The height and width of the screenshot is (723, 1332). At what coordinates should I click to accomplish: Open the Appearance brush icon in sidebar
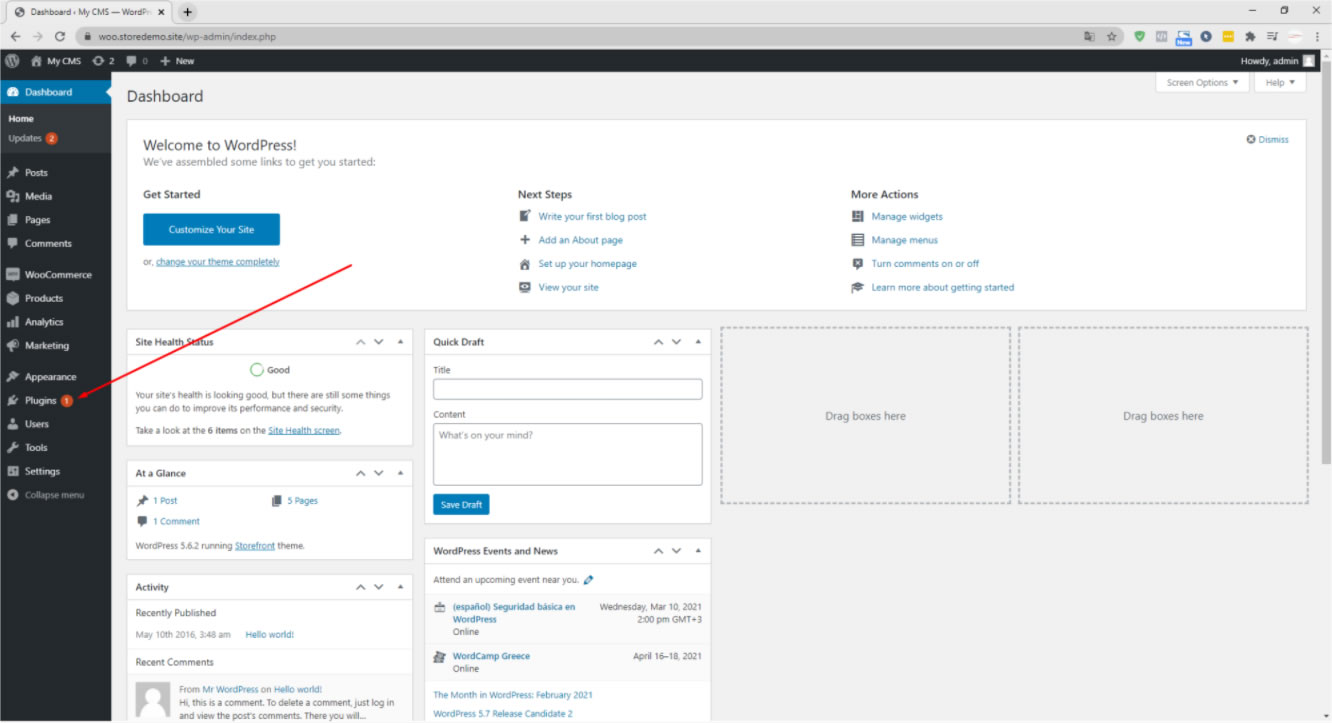tap(13, 377)
